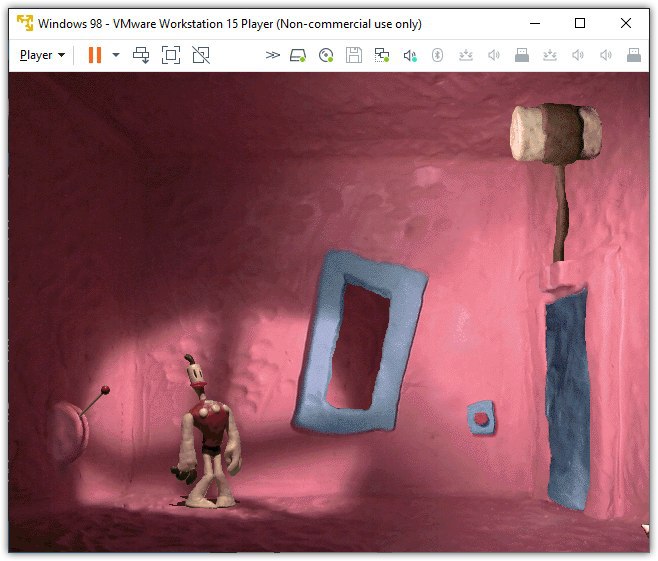
Task: Click the Bluetooth device icon
Action: 438,55
